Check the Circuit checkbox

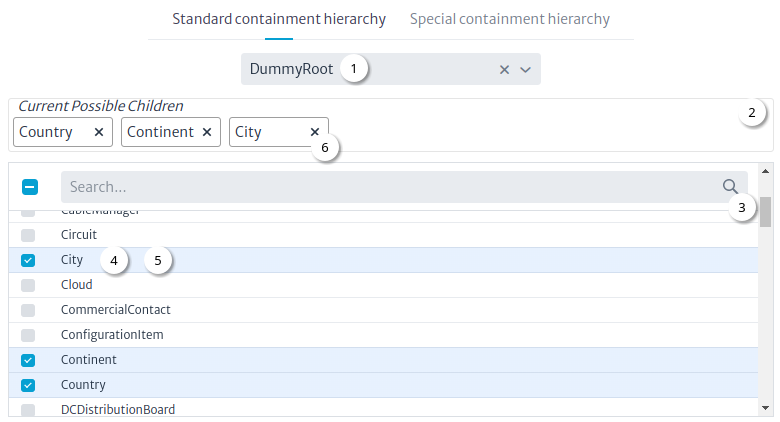pyautogui.click(x=28, y=235)
